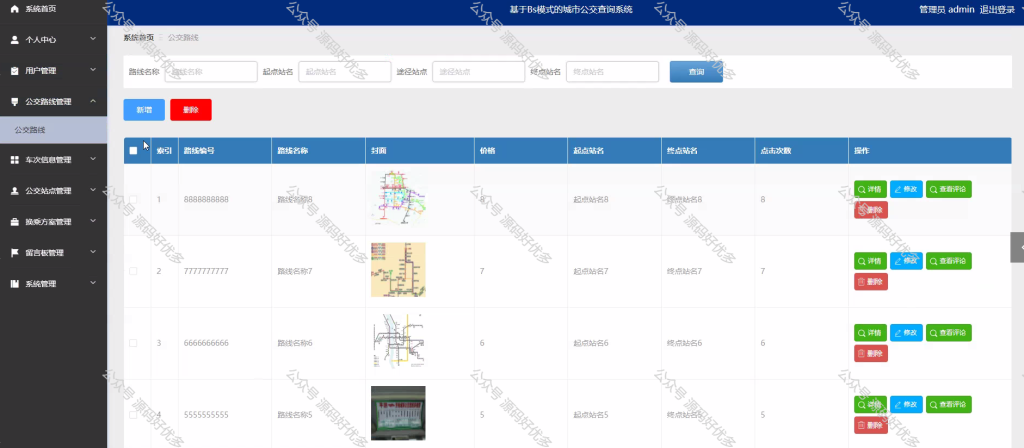Focus the 终点站名 search input field
Image resolution: width=1024 pixels, height=448 pixels.
[613, 72]
